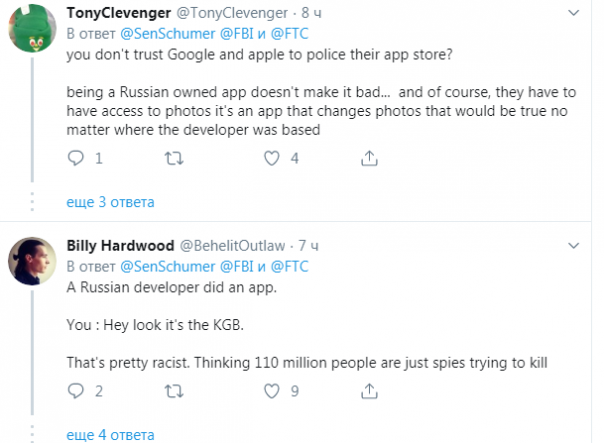Screen dimensions: 604x443
Task: Share Billy Hardwood's tweet
Action: click(368, 392)
